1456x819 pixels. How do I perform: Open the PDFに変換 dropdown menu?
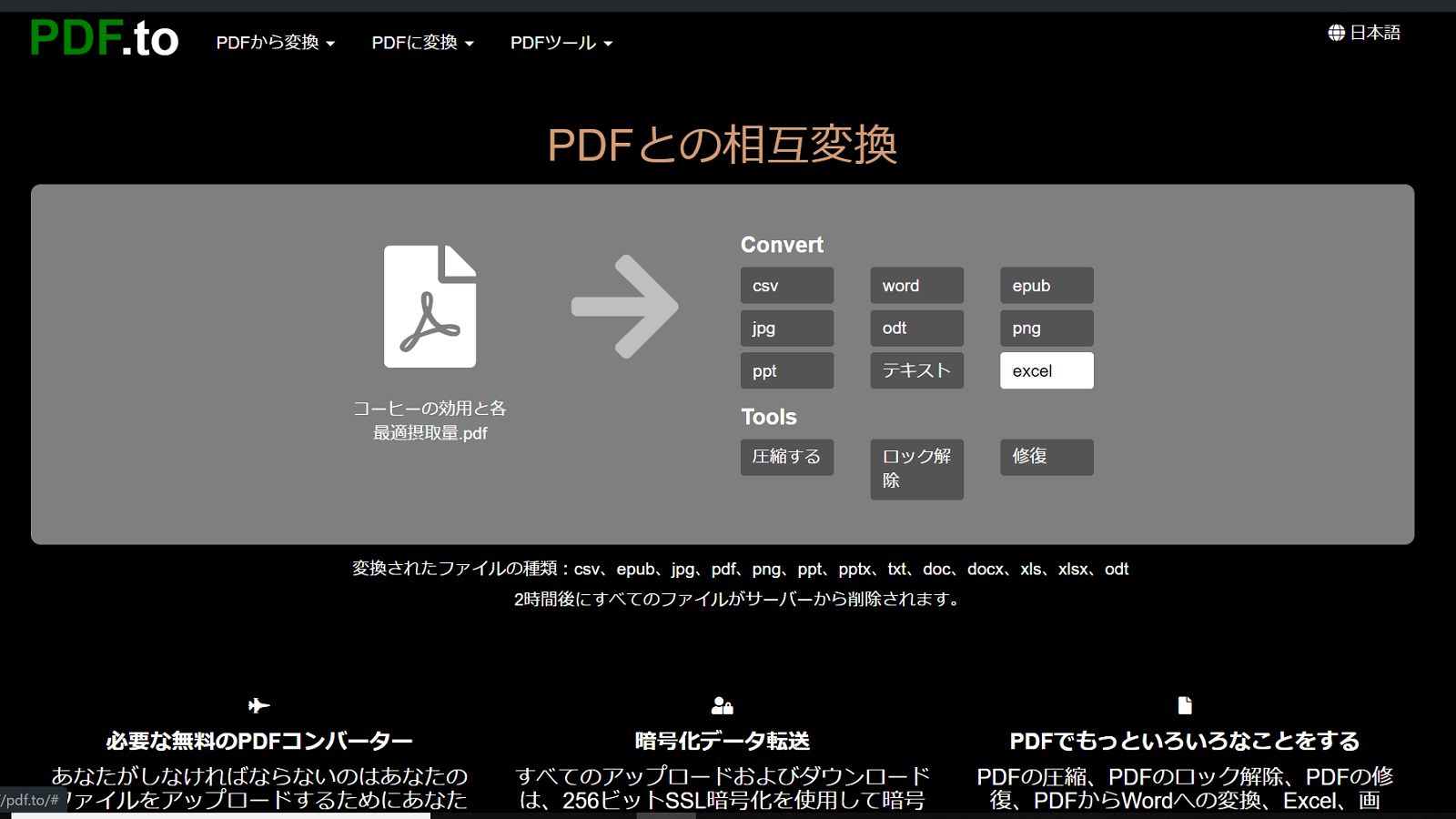coord(422,43)
